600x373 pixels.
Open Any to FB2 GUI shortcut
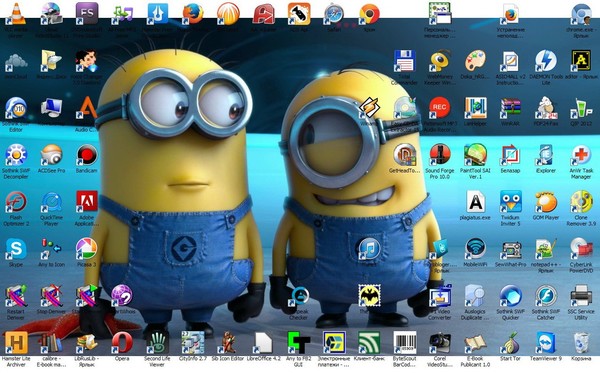(298, 343)
